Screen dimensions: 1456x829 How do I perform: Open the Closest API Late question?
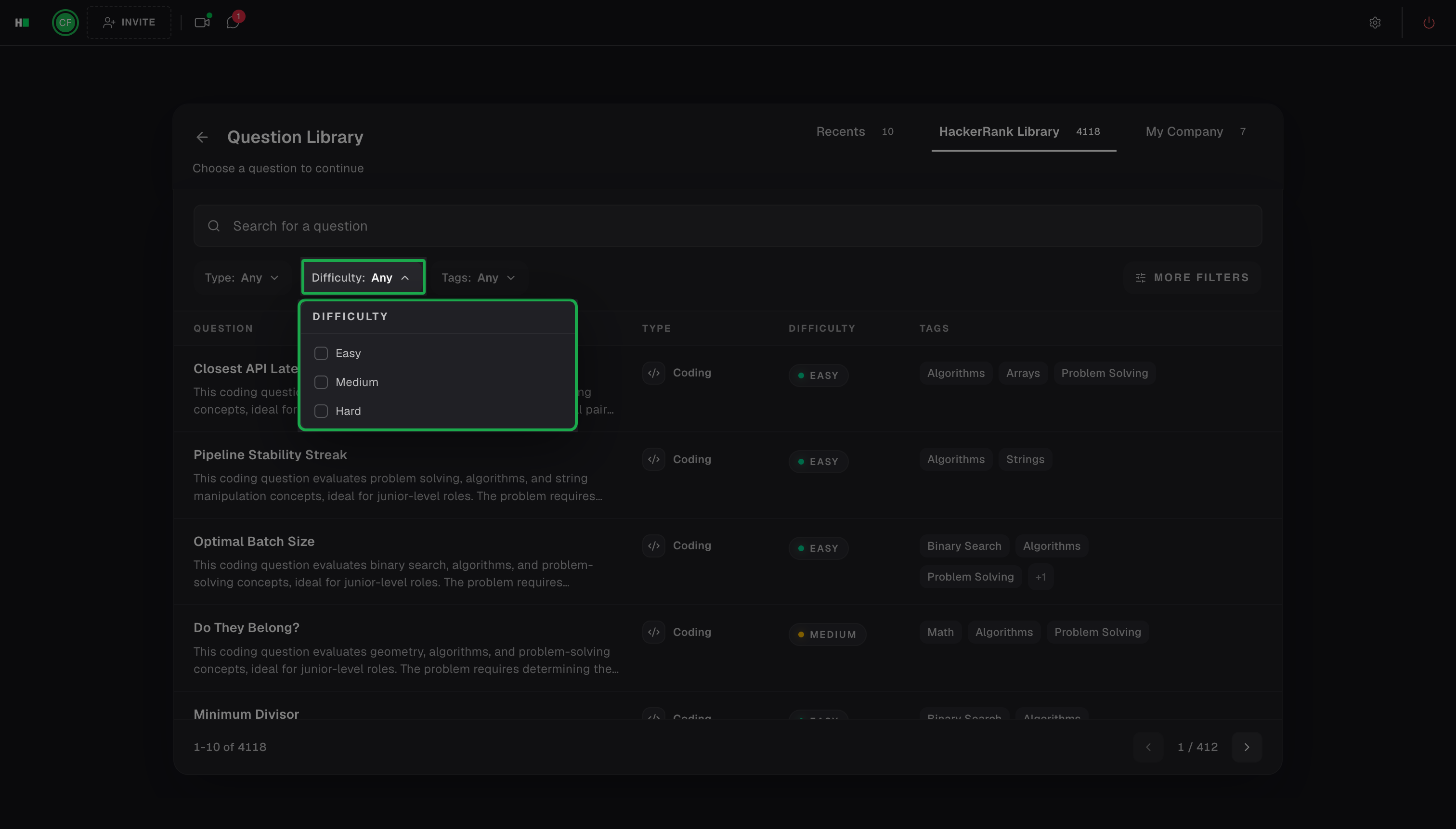[x=246, y=369]
